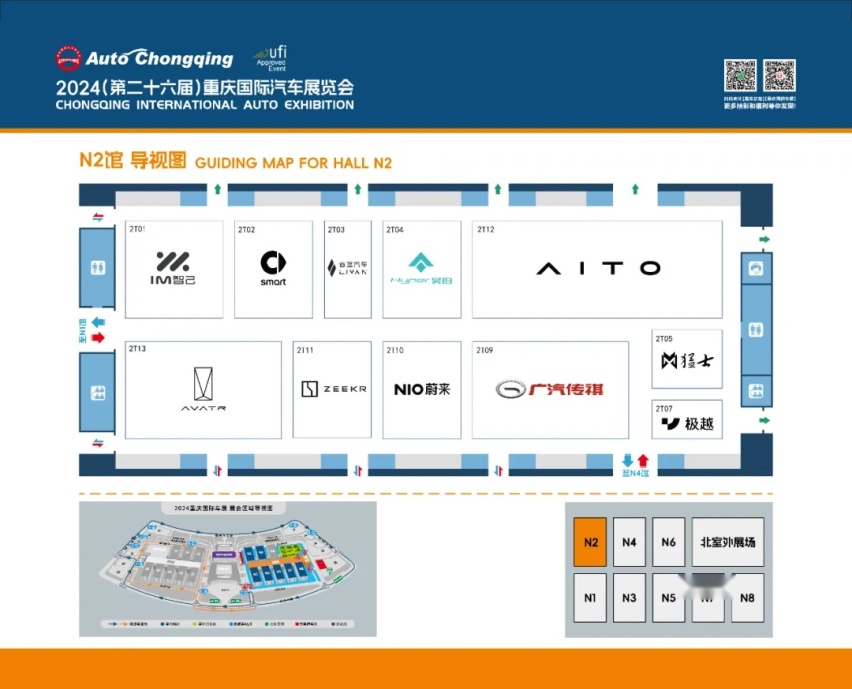This screenshot has height=689, width=852.
Task: Click the N2馆 导视图 heading
Action: (x=133, y=160)
